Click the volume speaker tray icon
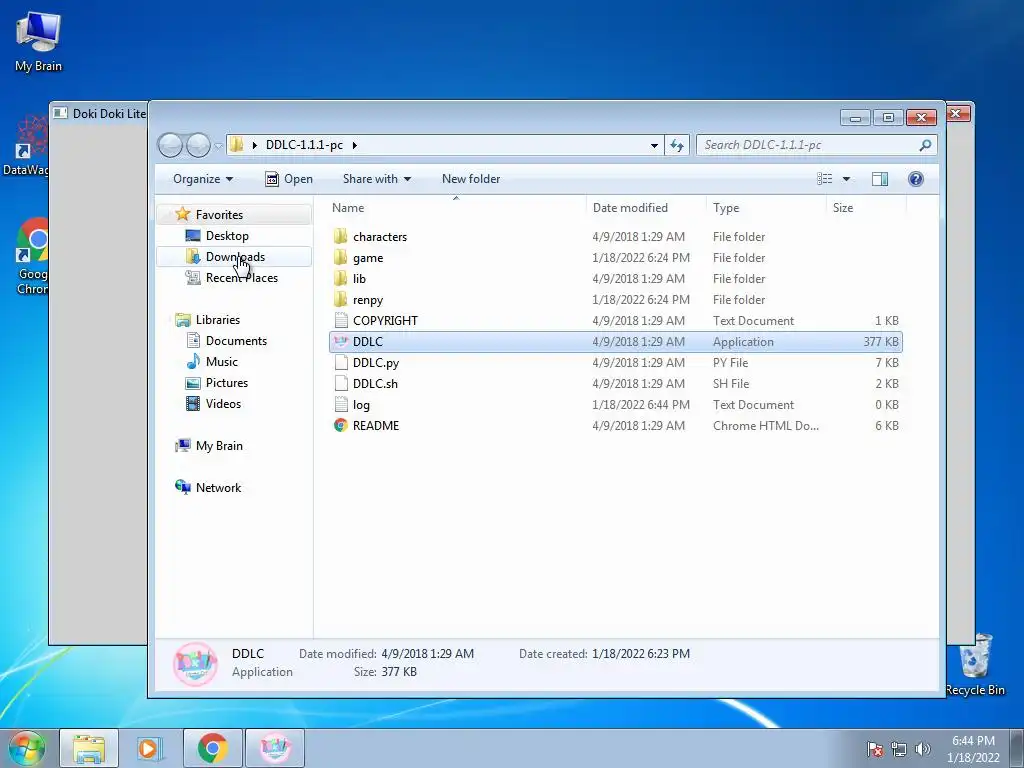 coord(923,748)
